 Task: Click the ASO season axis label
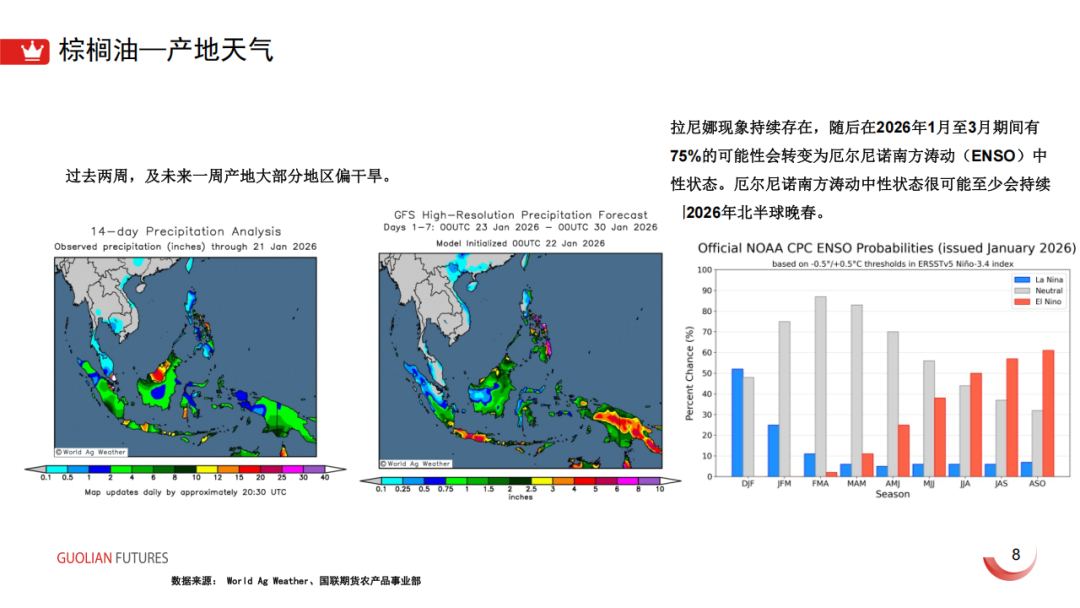(1037, 483)
